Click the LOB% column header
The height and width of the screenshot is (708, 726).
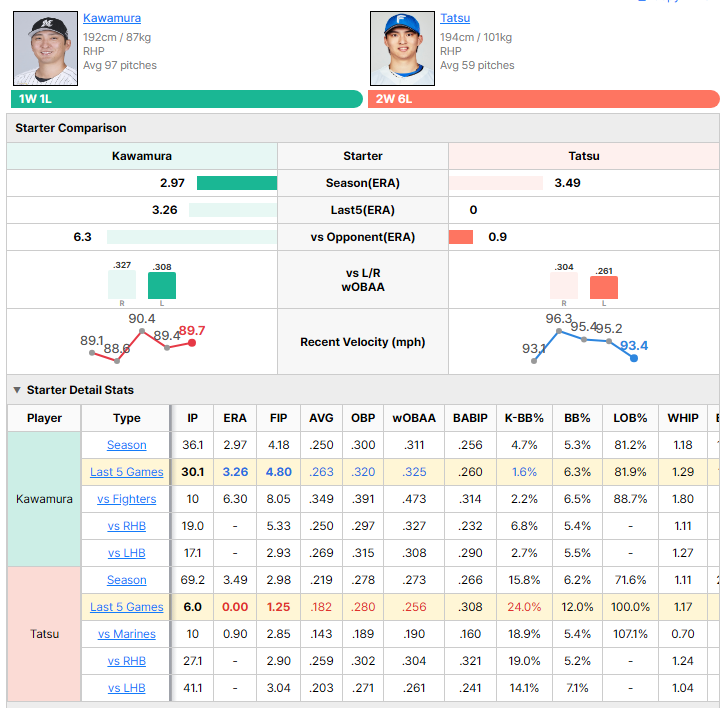pos(630,418)
